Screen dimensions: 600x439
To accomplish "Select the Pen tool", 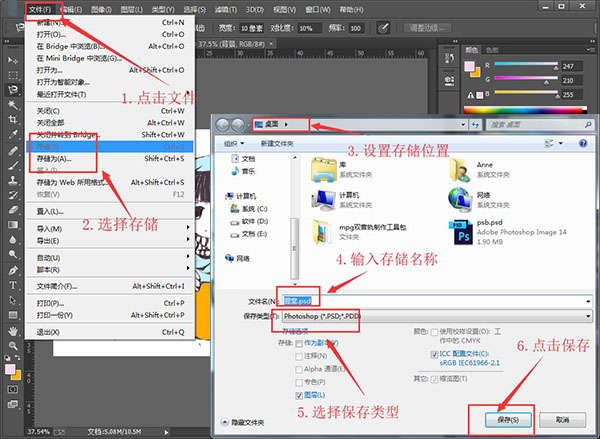I will point(13,270).
